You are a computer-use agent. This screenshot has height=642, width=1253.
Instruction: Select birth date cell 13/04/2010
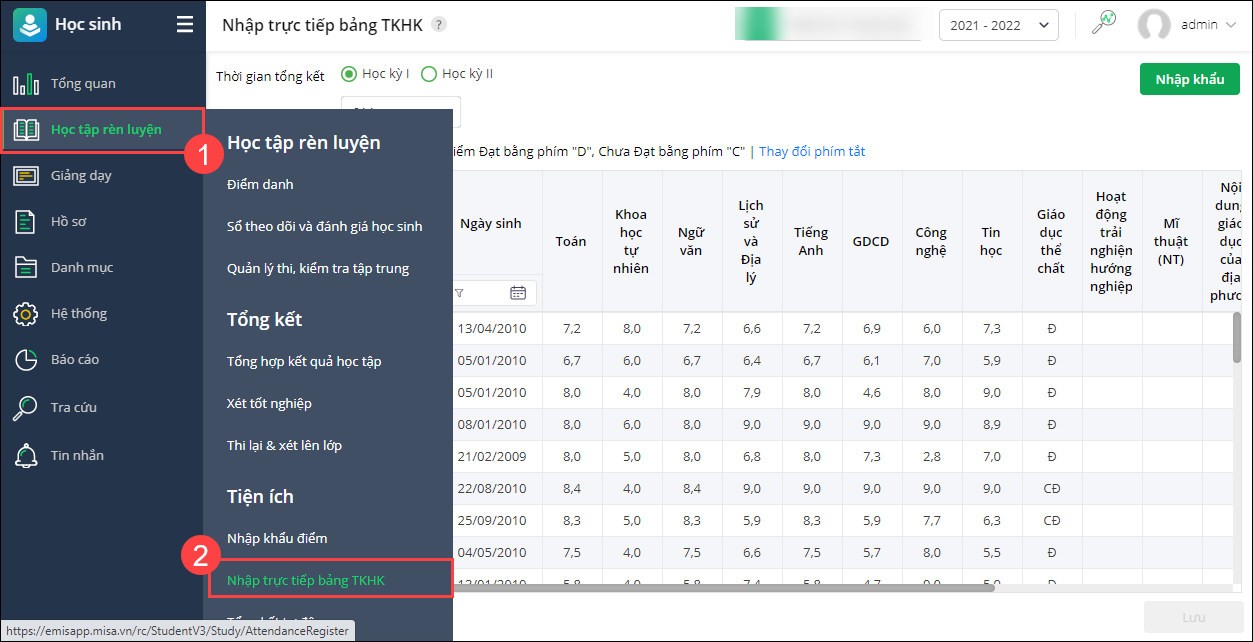pos(491,329)
